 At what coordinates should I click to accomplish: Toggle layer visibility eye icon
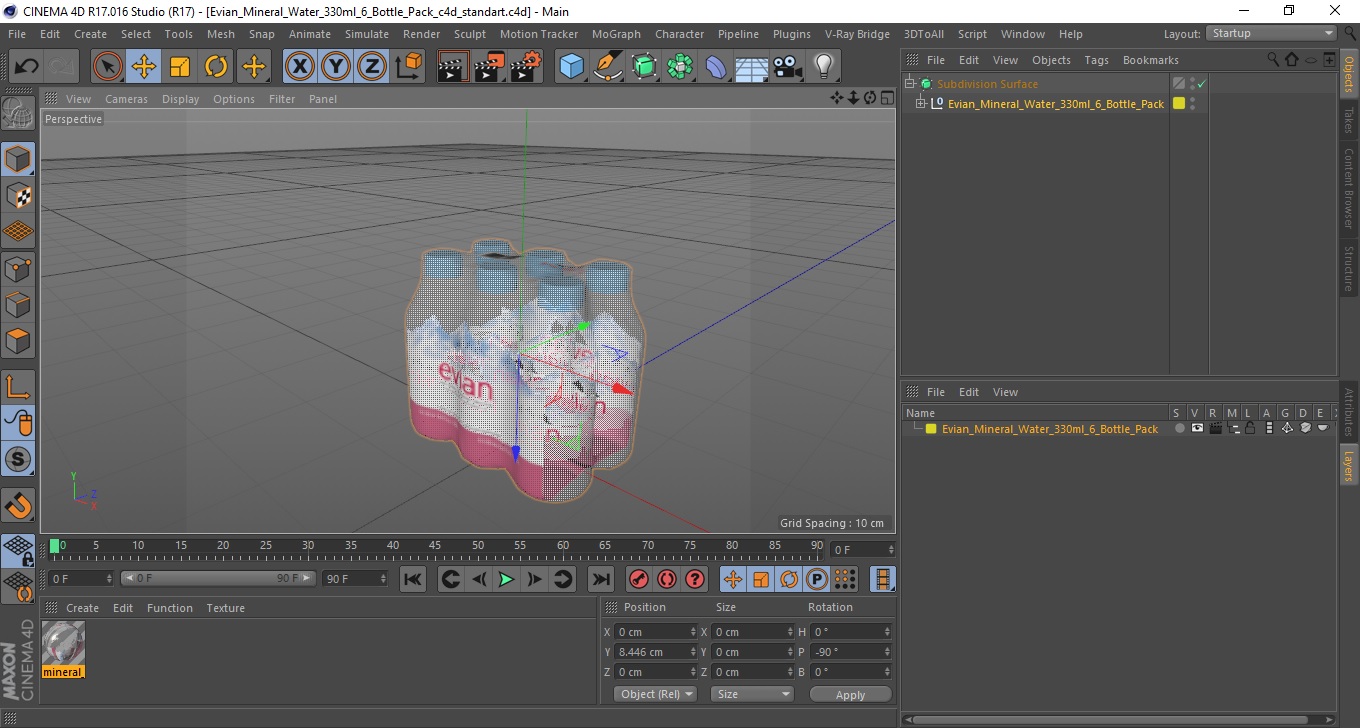click(x=1197, y=429)
